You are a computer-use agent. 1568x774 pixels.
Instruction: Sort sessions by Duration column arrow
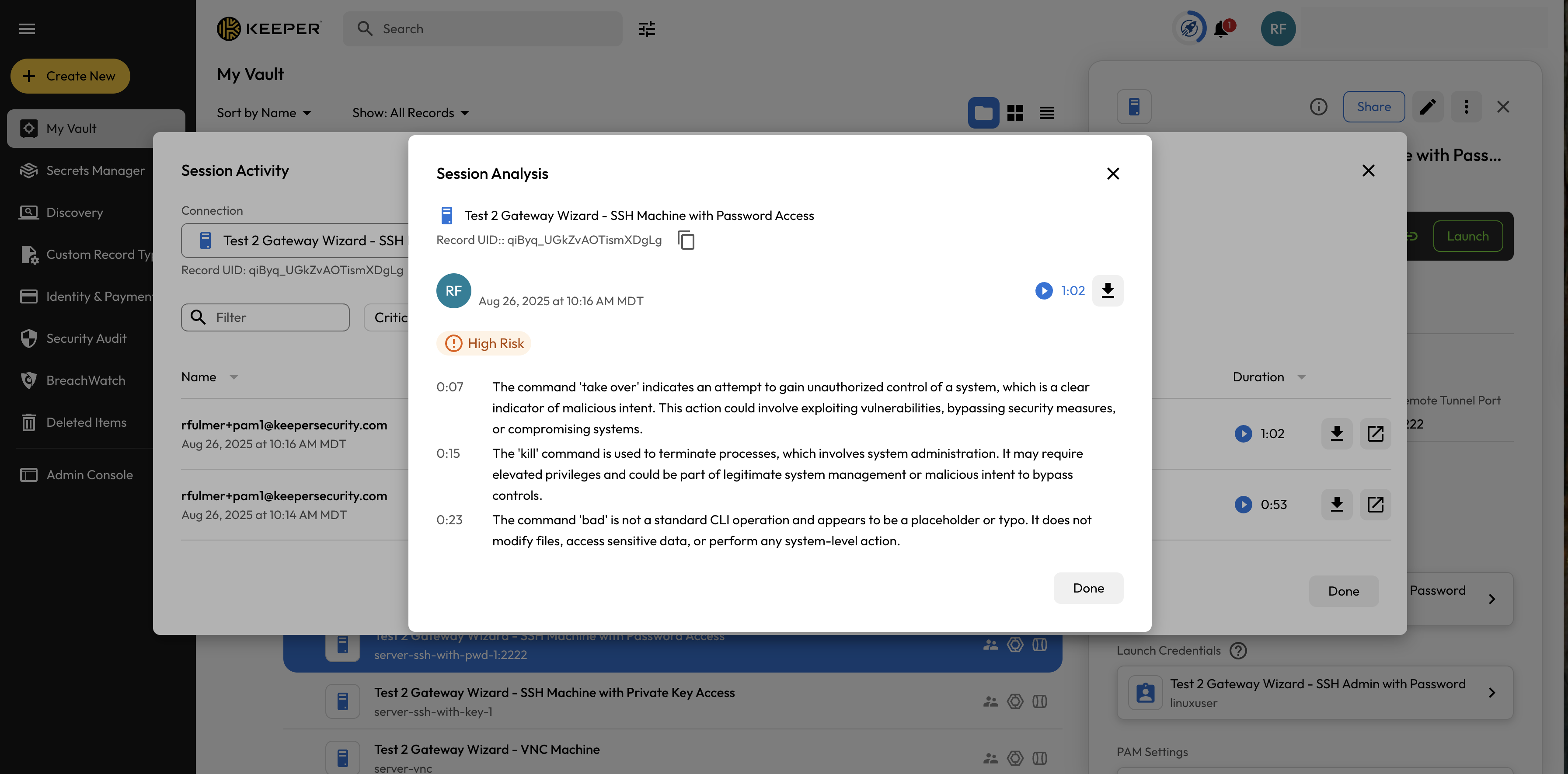(x=1301, y=377)
